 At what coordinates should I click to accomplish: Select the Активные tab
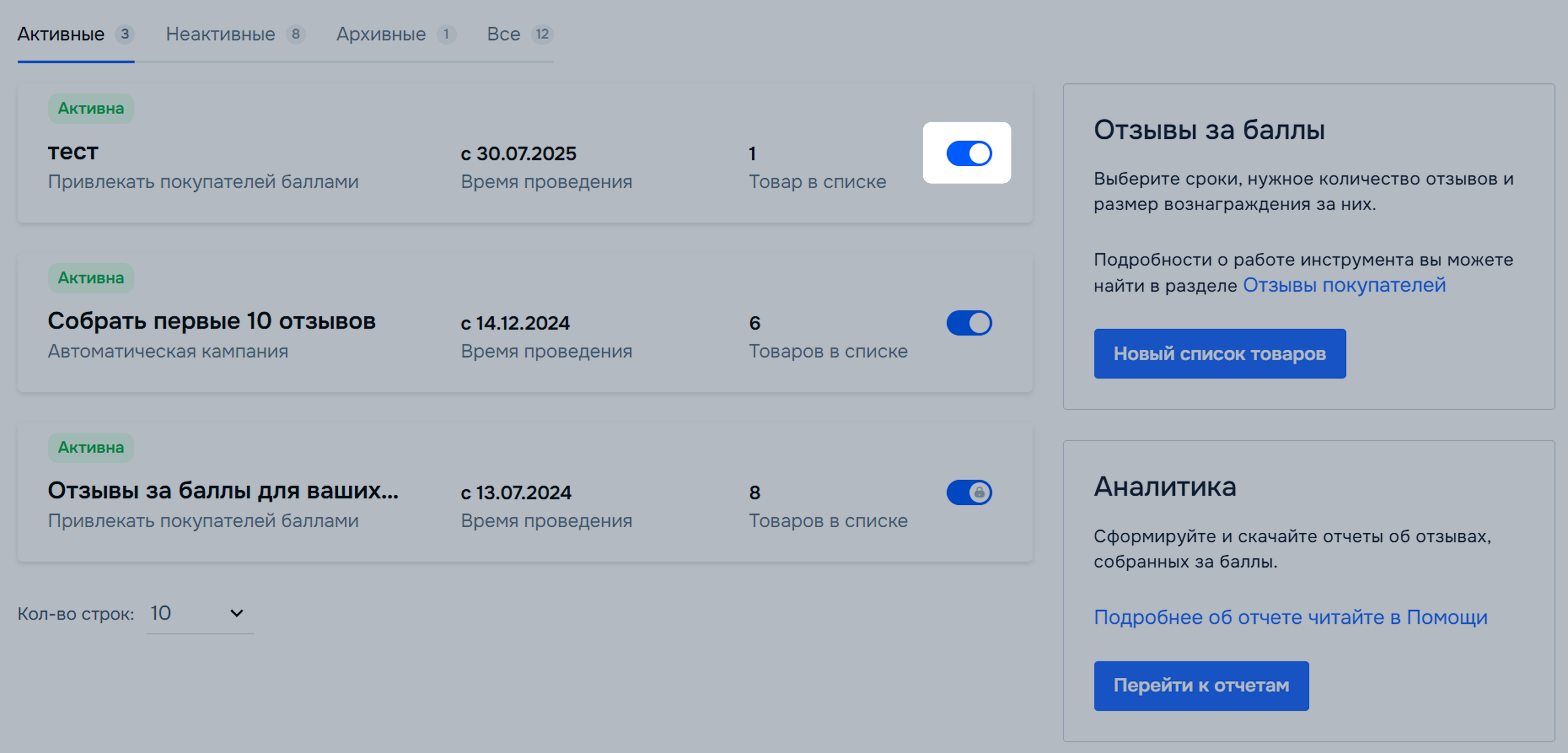[x=61, y=34]
